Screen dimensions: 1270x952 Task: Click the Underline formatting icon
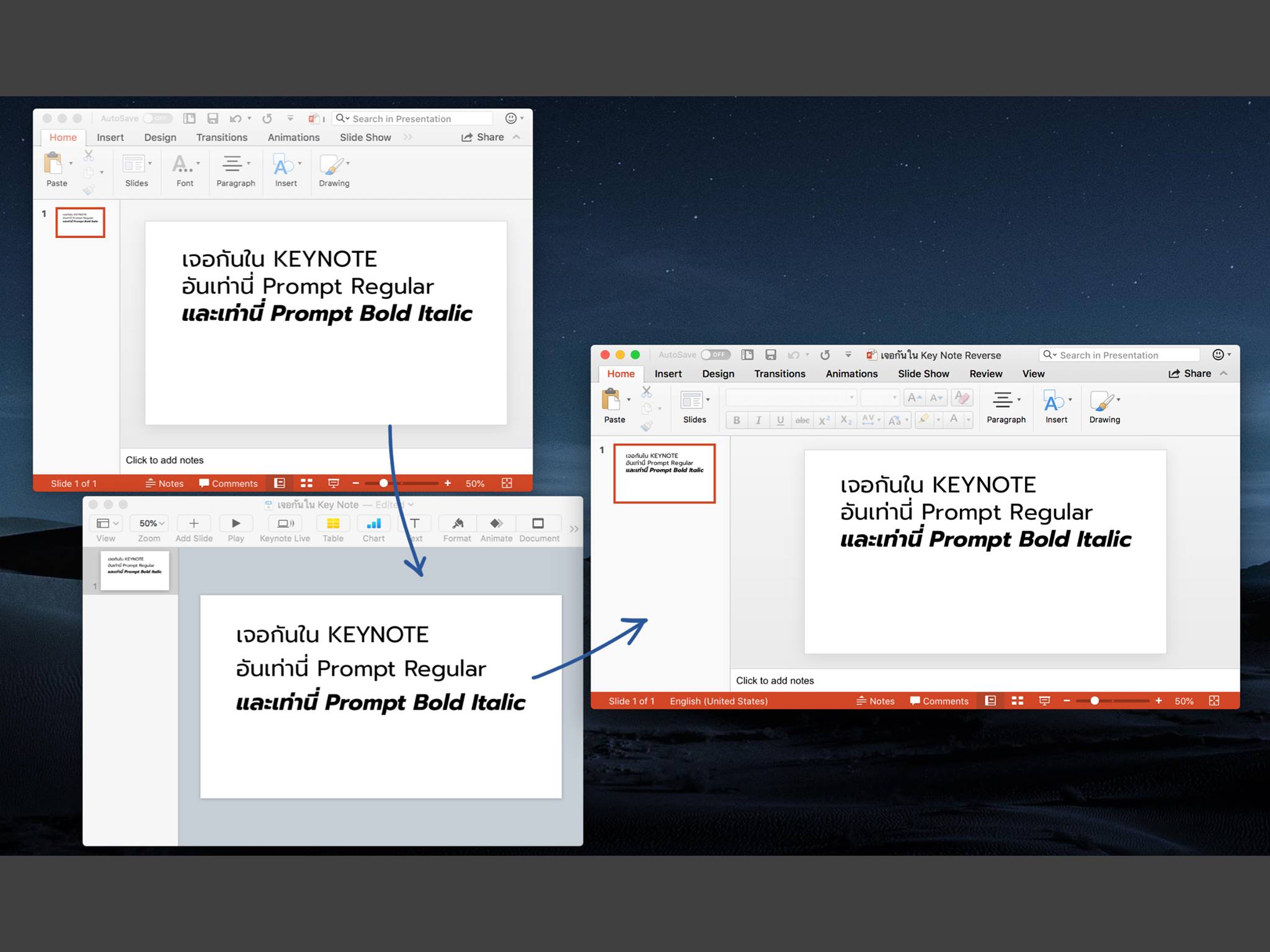coord(780,420)
